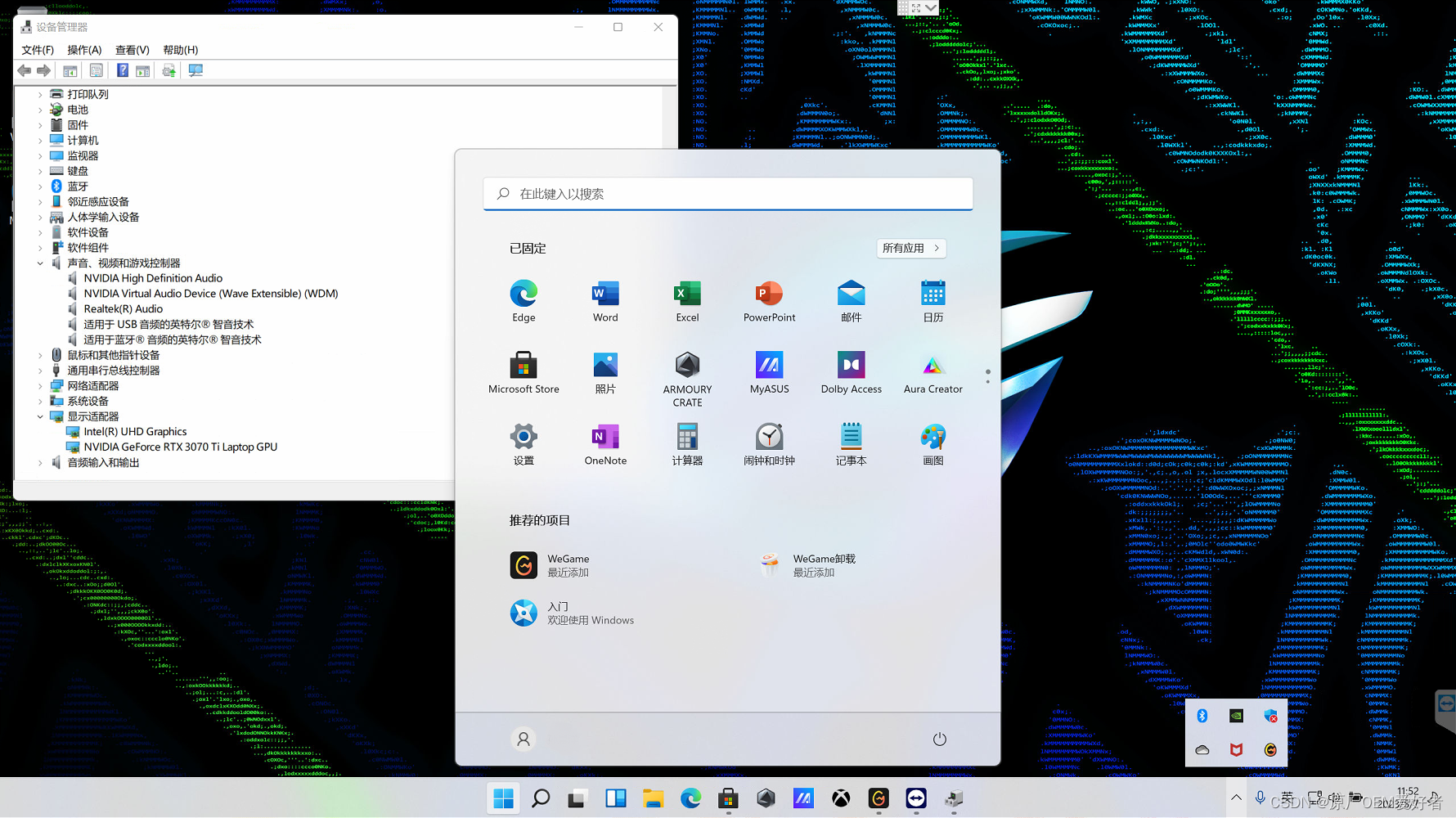Open the 帮助(H) menu
This screenshot has width=1456, height=818.
click(180, 50)
